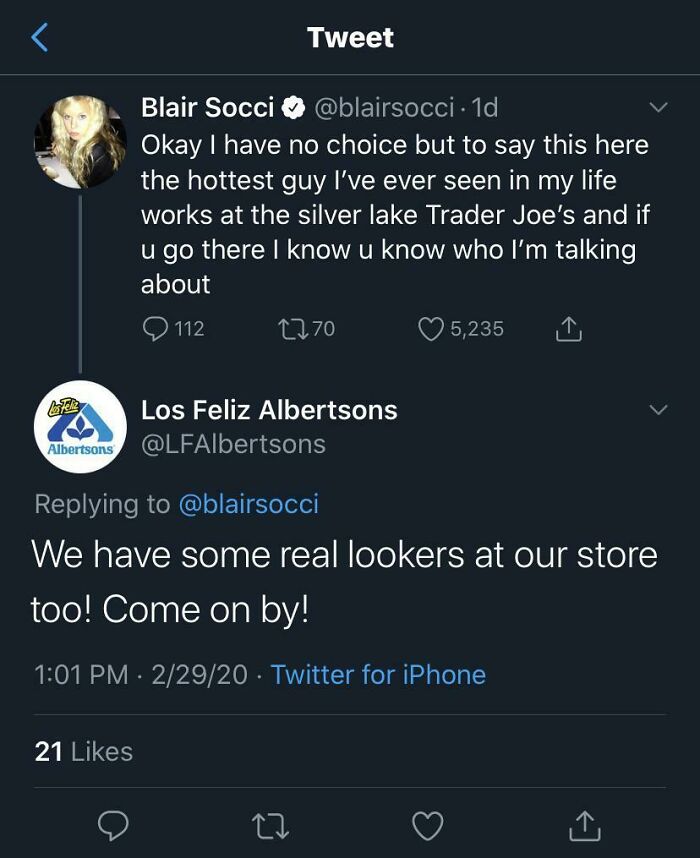Open Blair Socci's profile picture
The image size is (700, 858).
(x=80, y=142)
